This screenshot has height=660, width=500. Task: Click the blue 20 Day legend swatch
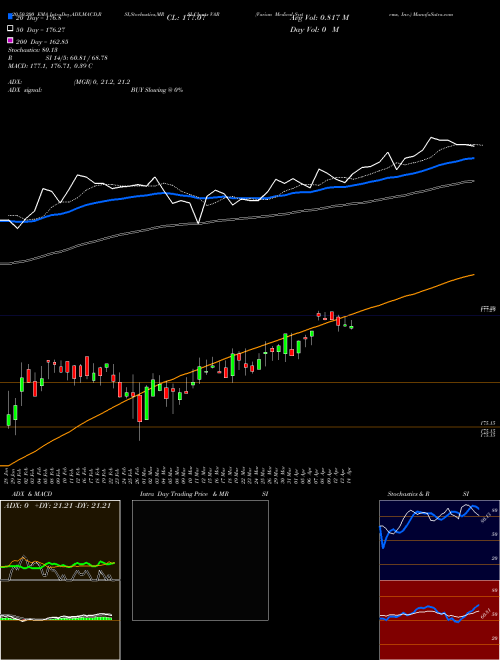click(11, 17)
